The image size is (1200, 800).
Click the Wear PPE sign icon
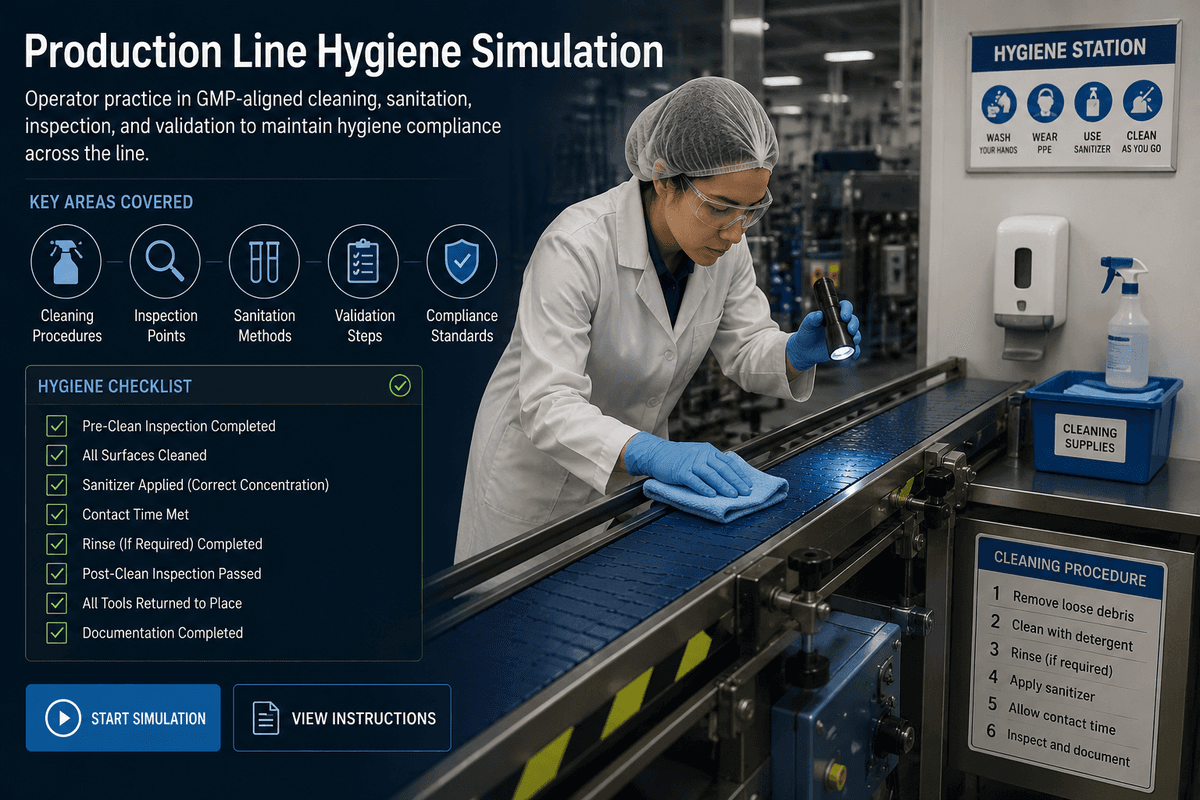[x=1045, y=103]
